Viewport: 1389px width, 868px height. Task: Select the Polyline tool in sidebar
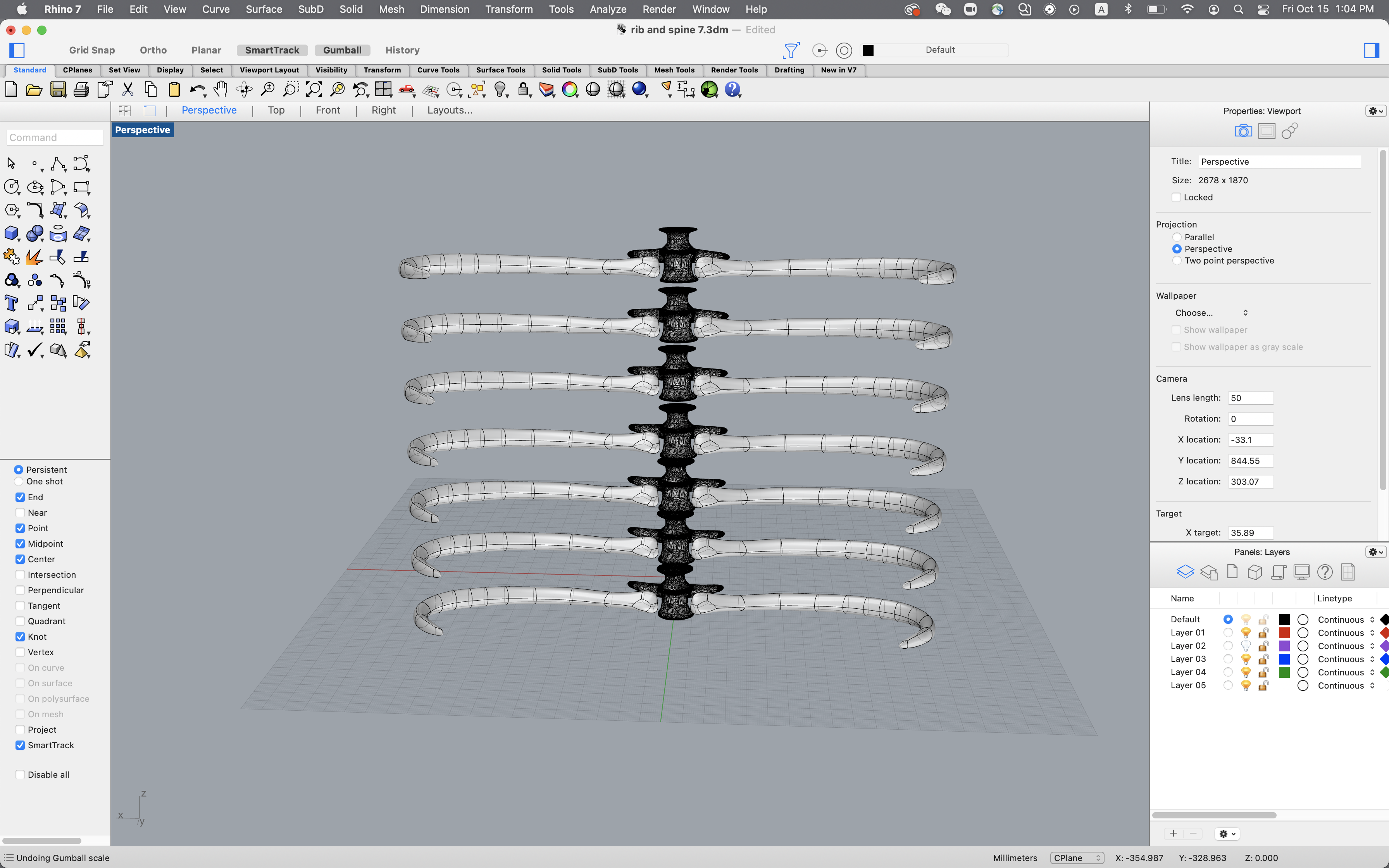click(58, 164)
